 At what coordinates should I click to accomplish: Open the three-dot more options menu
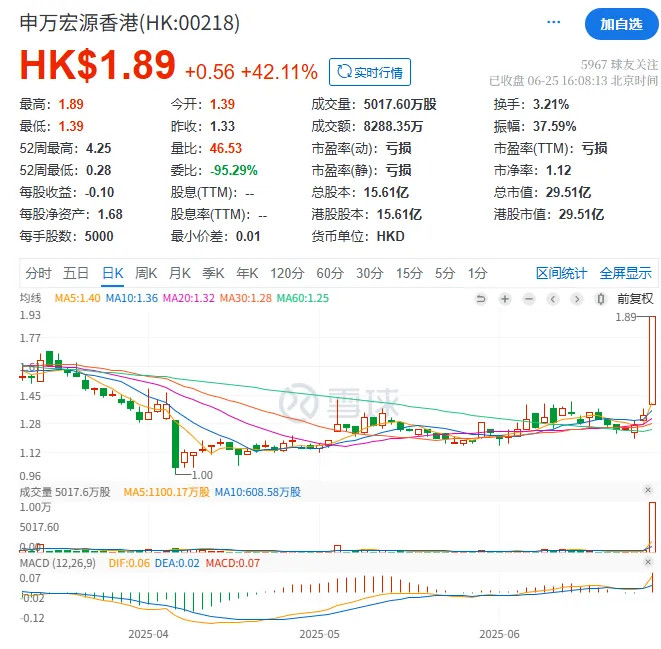point(553,22)
